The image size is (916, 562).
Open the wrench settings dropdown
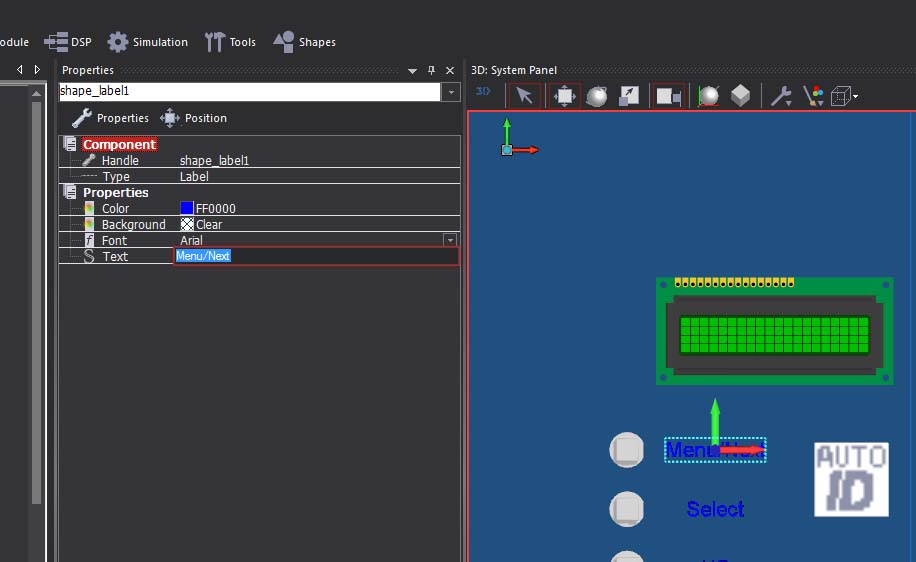pos(781,96)
